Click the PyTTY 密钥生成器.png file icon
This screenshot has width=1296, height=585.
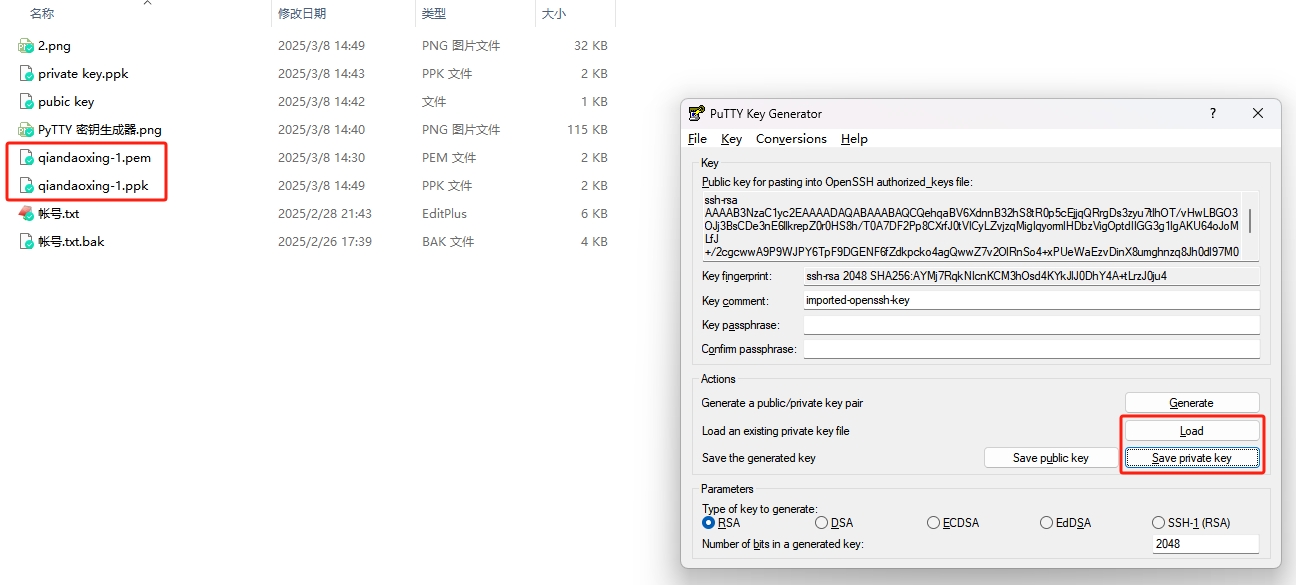tap(26, 130)
